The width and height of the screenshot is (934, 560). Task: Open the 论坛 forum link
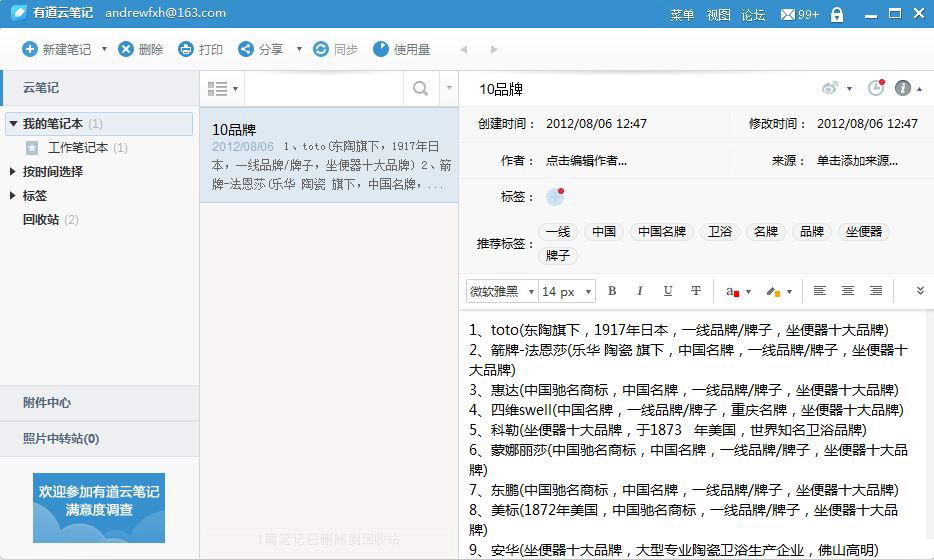tap(753, 14)
